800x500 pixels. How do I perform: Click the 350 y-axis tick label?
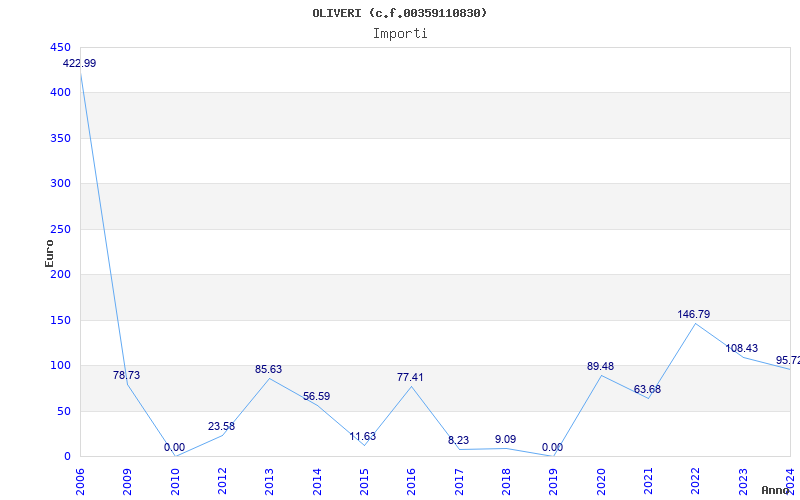pyautogui.click(x=60, y=138)
